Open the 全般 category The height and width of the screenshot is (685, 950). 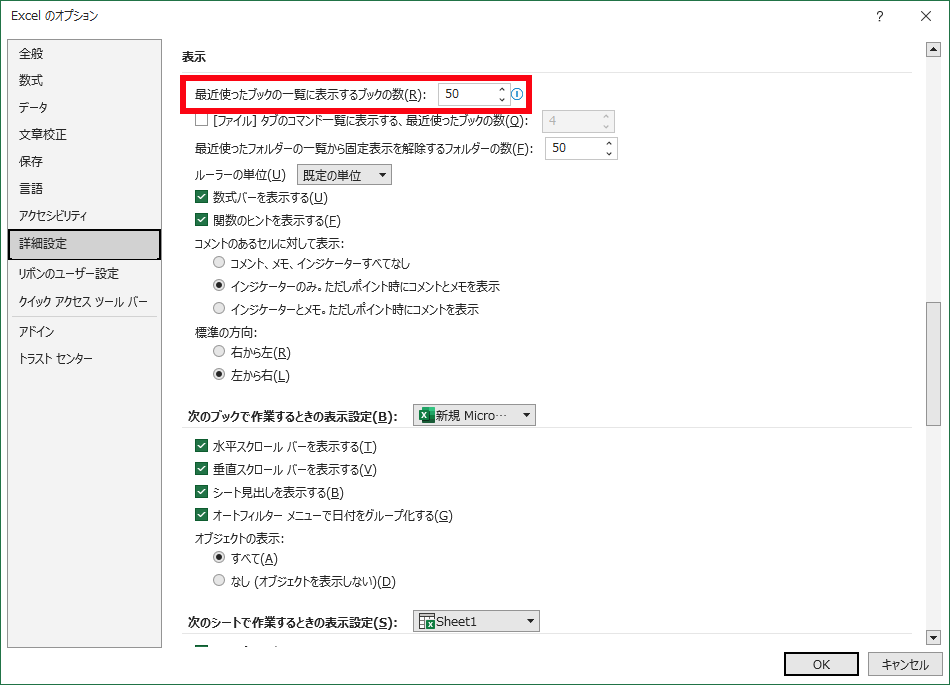(84, 53)
